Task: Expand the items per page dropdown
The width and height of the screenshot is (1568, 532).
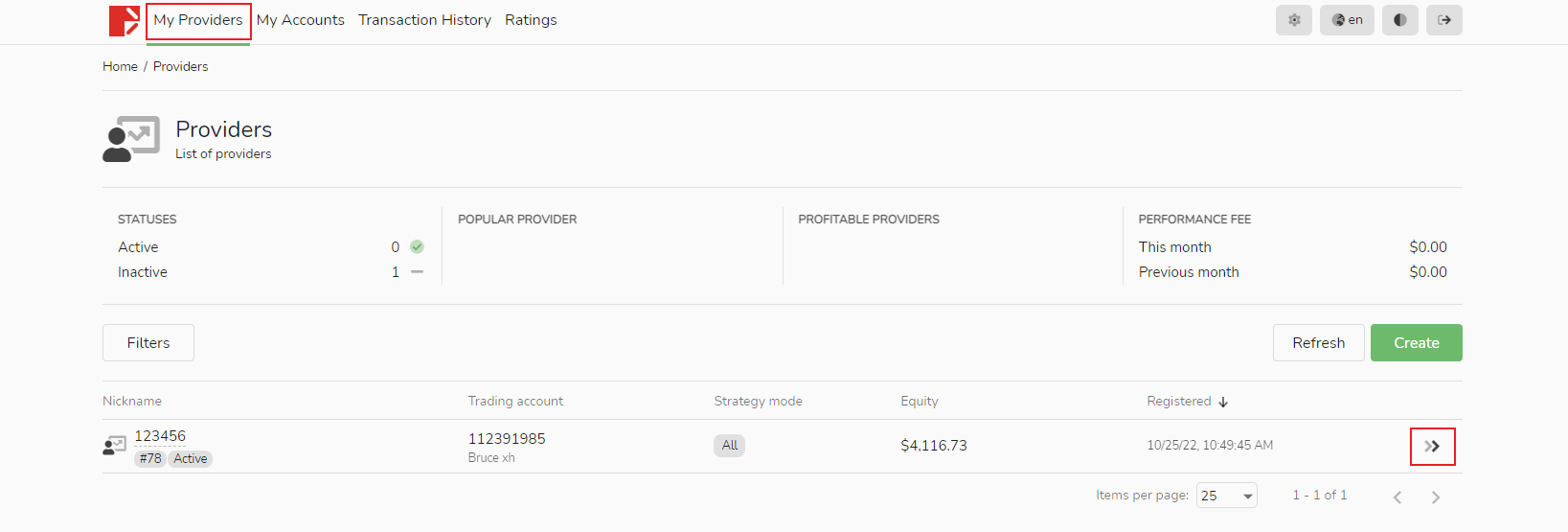Action: coord(1227,496)
